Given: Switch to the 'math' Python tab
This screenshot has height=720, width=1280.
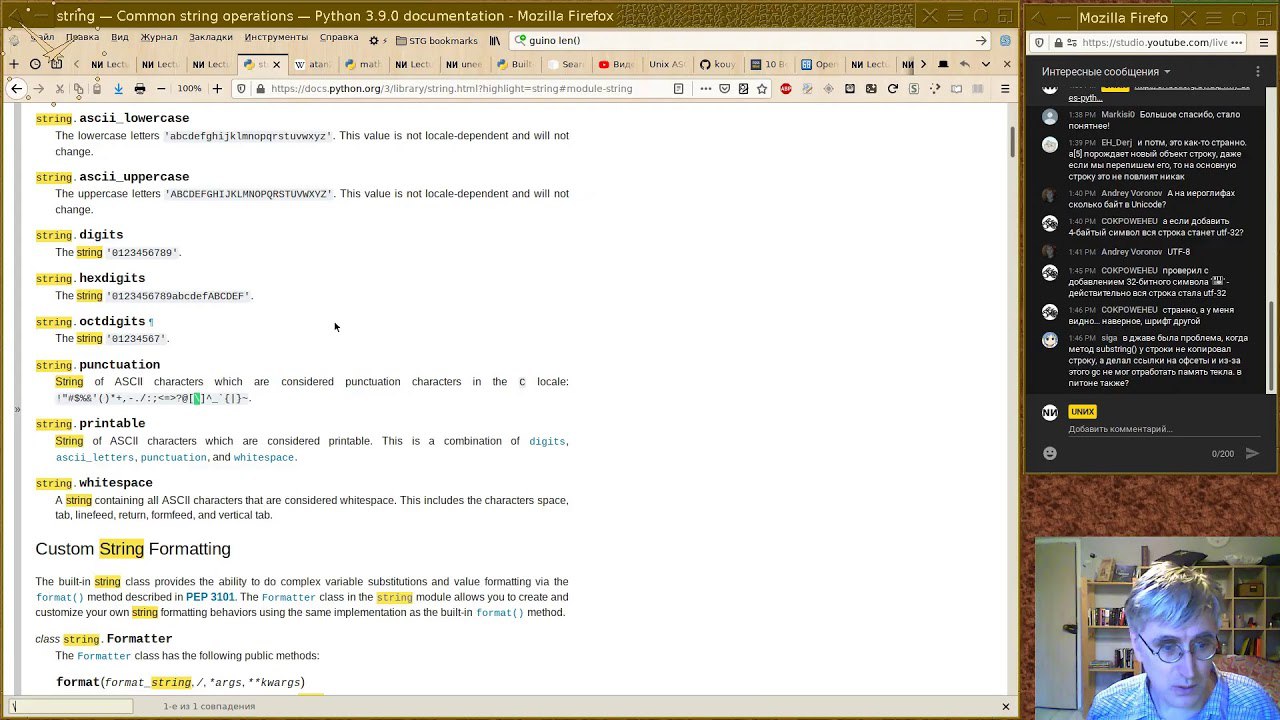Looking at the screenshot, I should [363, 64].
